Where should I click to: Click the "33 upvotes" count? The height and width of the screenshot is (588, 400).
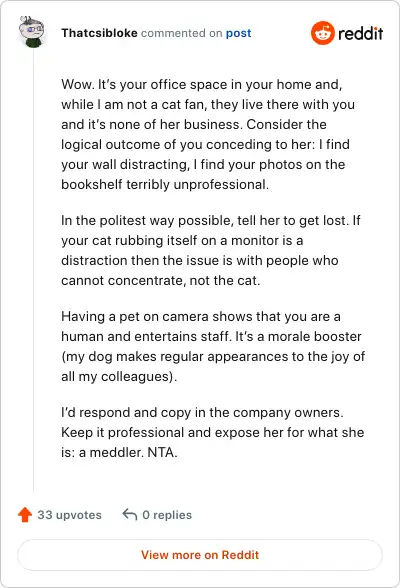pos(69,515)
